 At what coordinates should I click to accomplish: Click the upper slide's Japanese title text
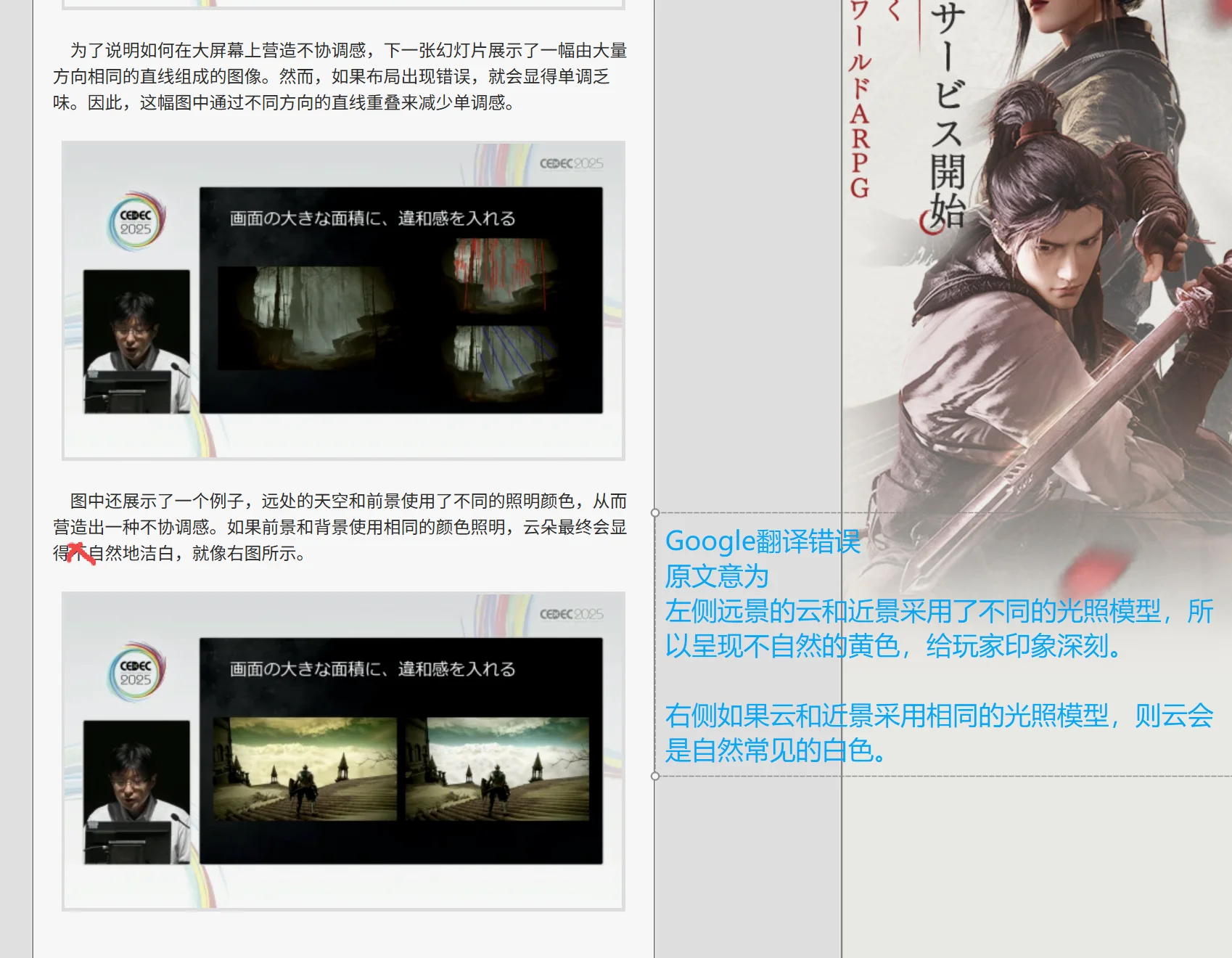click(372, 218)
